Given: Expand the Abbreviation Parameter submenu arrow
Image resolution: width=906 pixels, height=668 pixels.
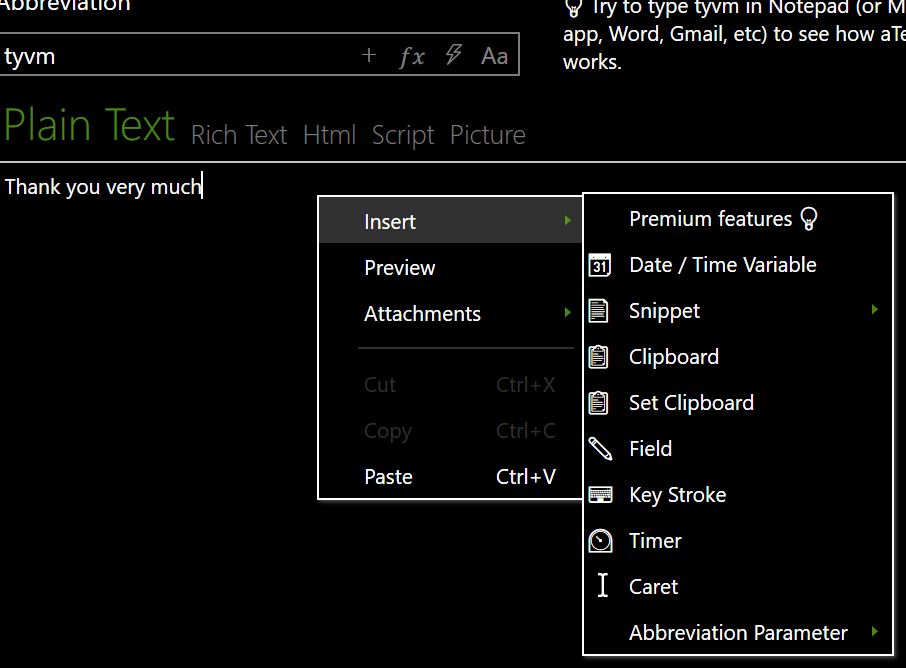Looking at the screenshot, I should pyautogui.click(x=874, y=632).
